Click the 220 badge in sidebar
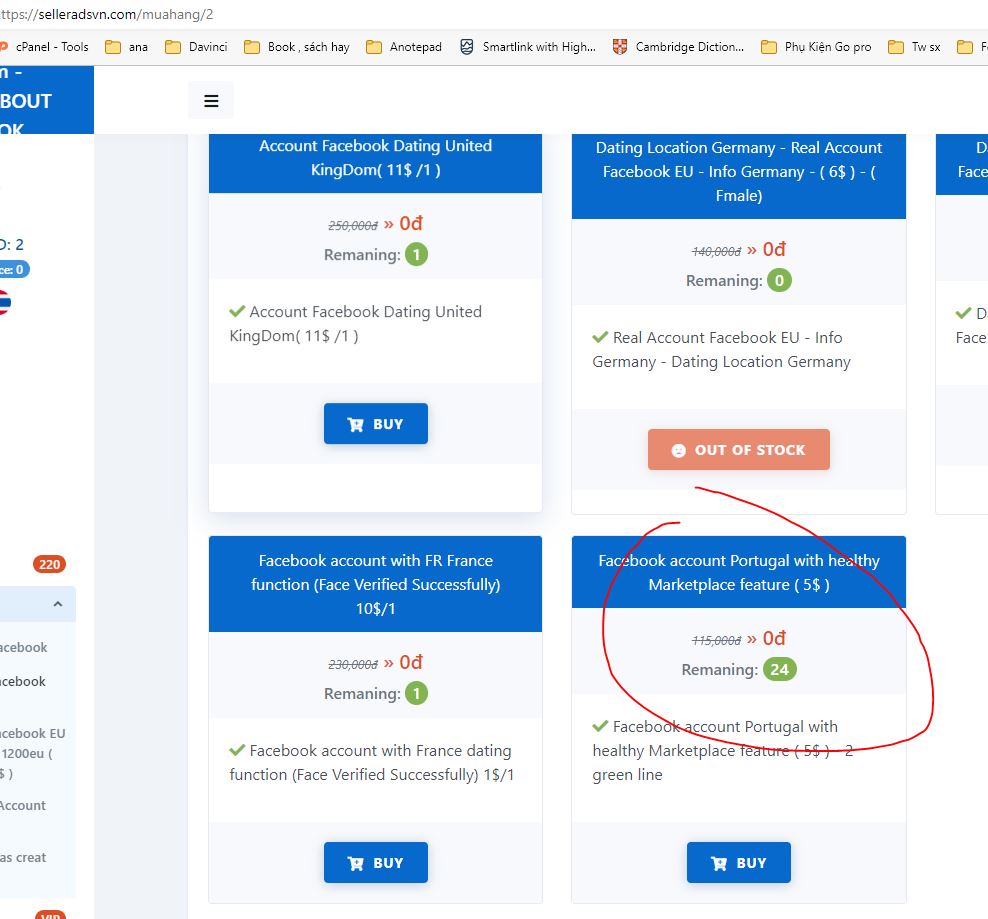The image size is (988, 919). (x=49, y=564)
